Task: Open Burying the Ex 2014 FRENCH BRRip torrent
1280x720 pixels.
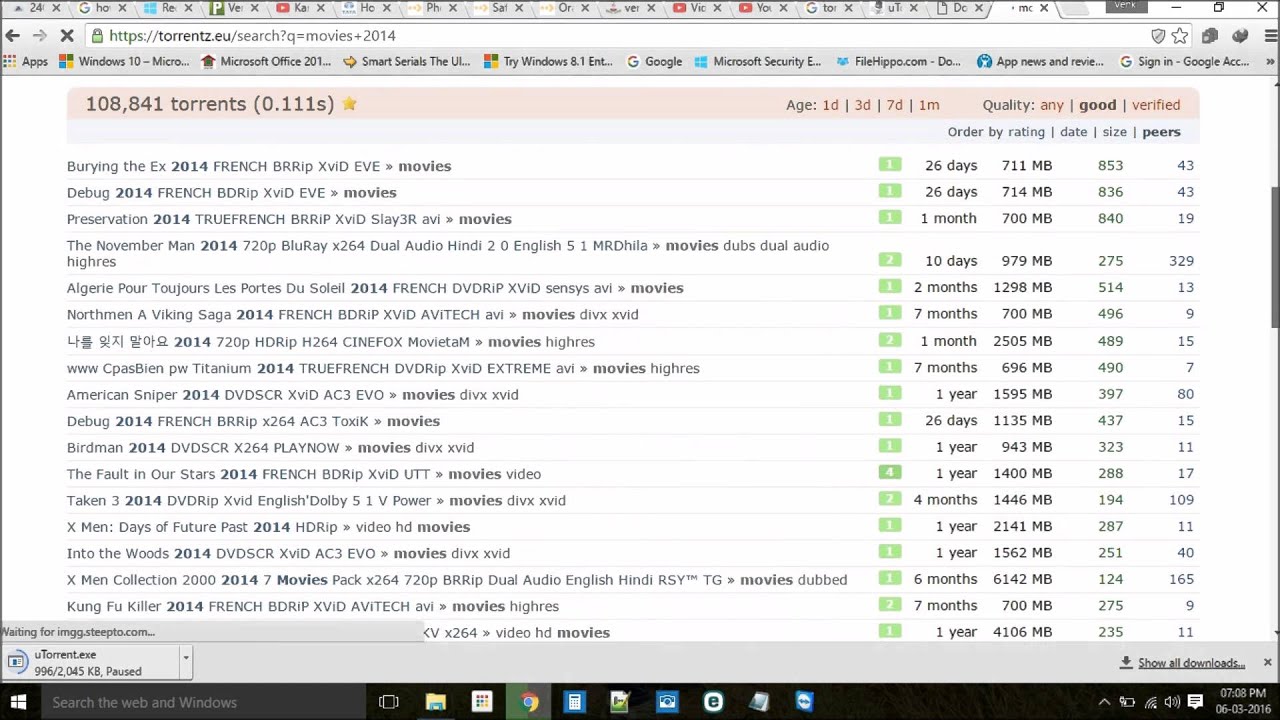Action: click(224, 166)
